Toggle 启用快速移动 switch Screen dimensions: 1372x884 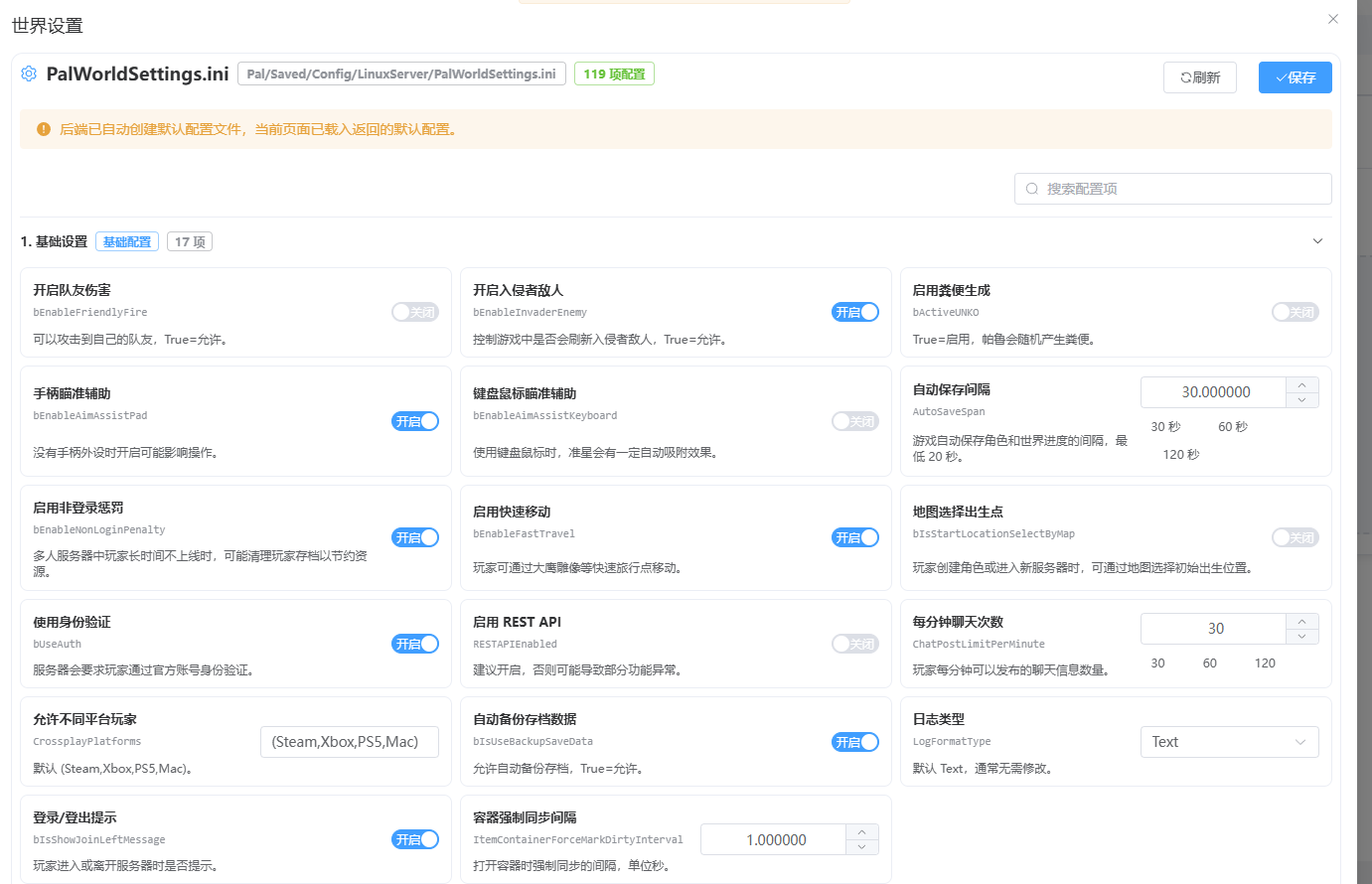(855, 537)
